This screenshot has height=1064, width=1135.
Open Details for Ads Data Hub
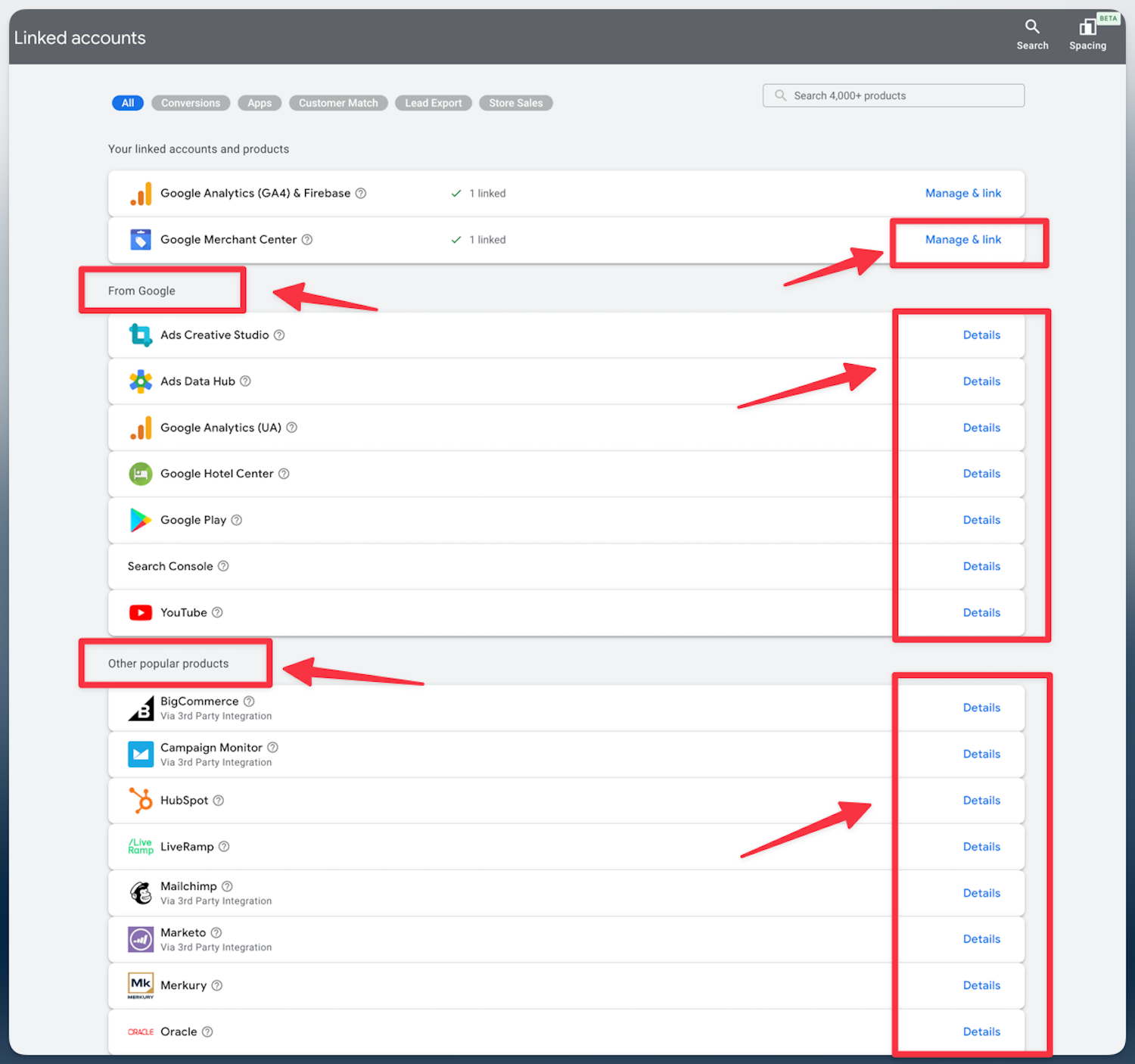(981, 381)
